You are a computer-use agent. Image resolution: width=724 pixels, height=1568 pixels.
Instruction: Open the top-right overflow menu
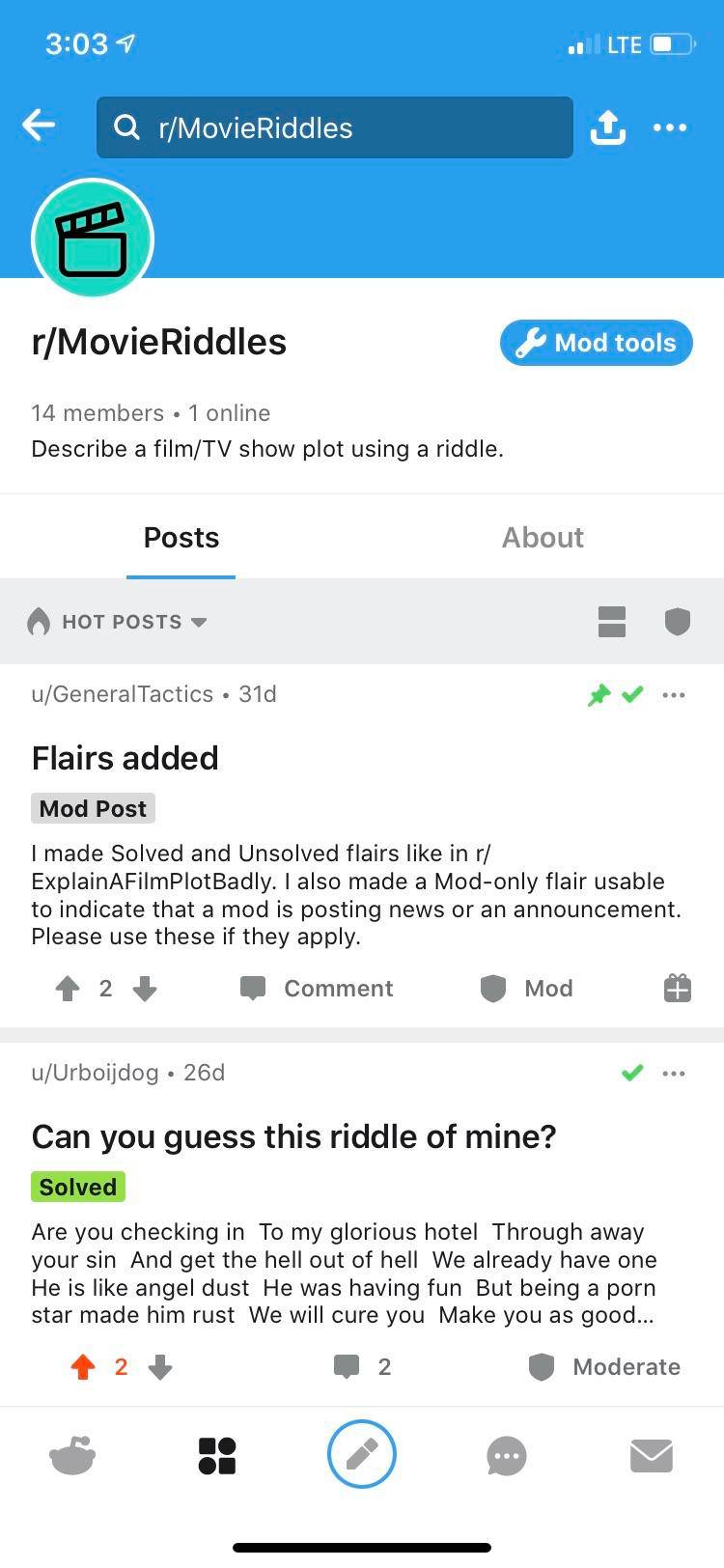(671, 126)
